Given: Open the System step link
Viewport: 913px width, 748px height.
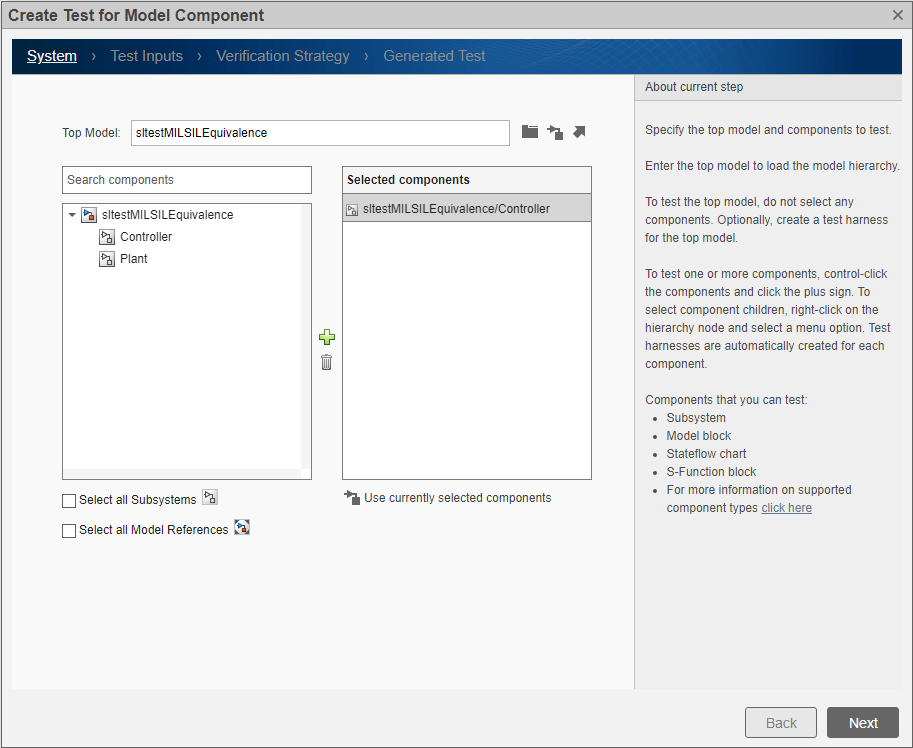Looking at the screenshot, I should [x=52, y=56].
